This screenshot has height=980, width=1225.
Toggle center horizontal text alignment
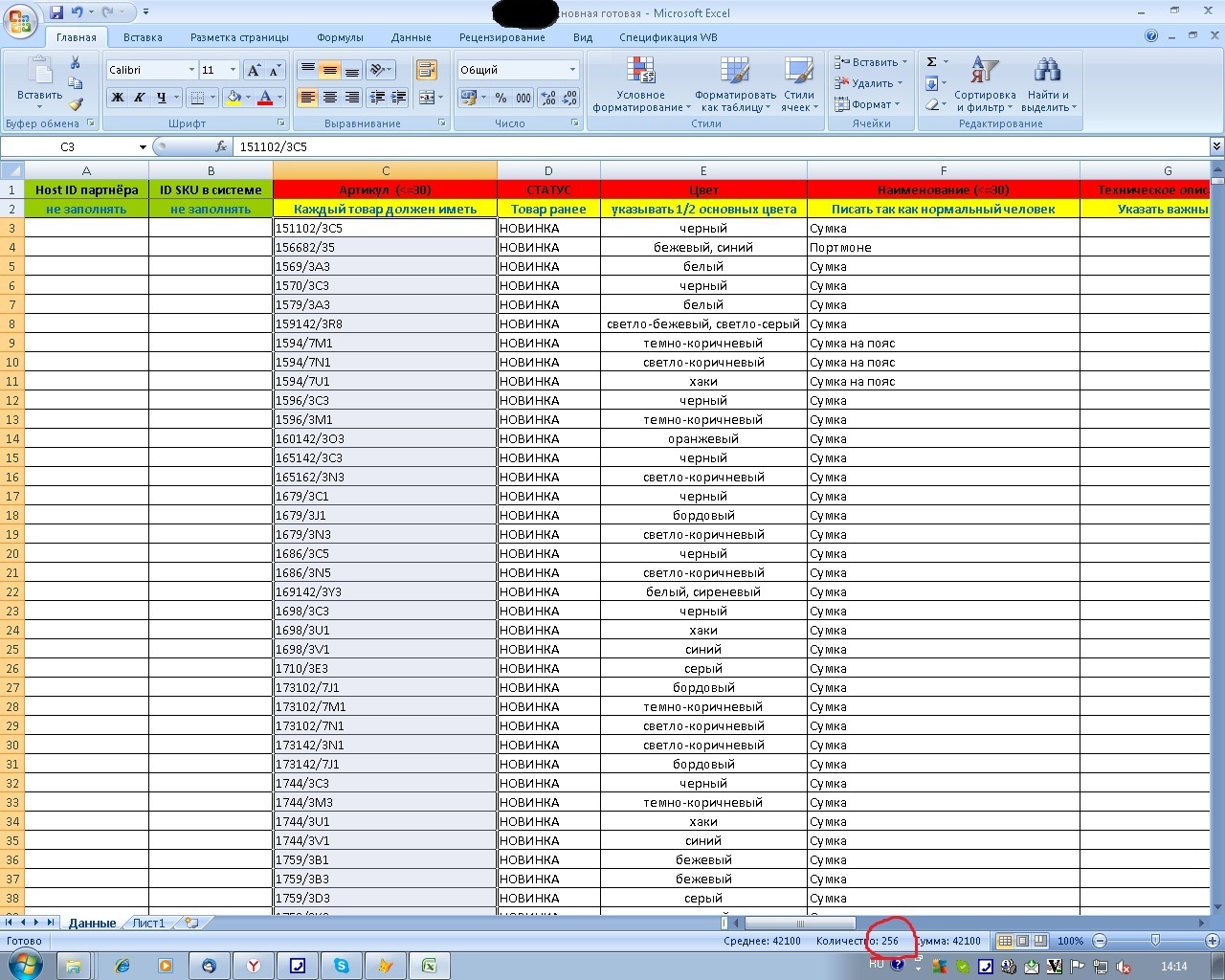tap(329, 97)
